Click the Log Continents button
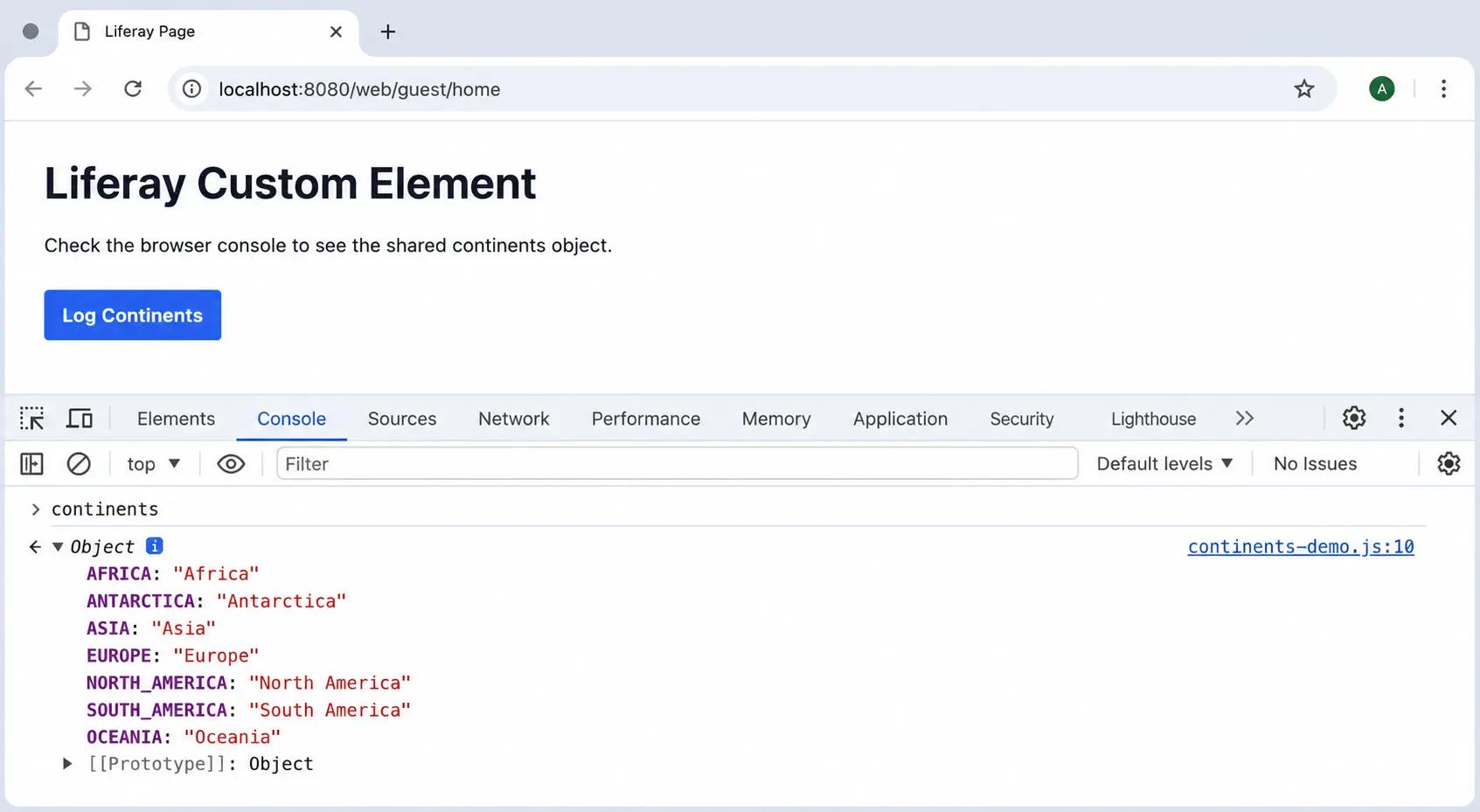 point(133,315)
